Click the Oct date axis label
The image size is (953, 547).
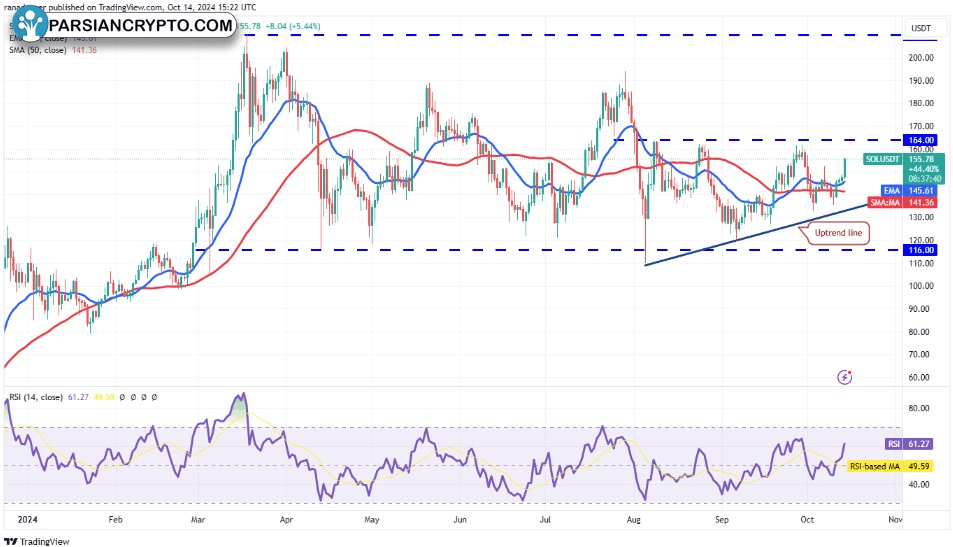tap(807, 520)
